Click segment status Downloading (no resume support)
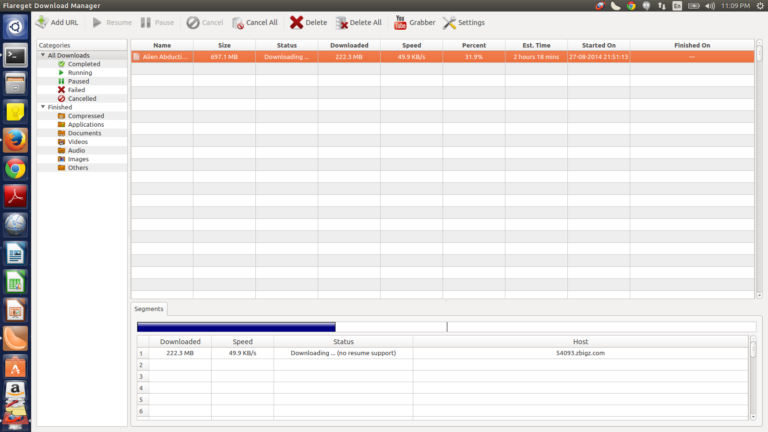The image size is (768, 432). coord(343,353)
